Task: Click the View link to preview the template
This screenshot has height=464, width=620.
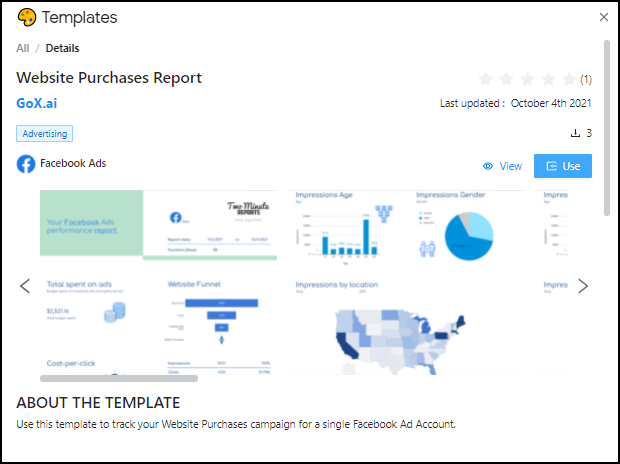Action: tap(510, 166)
